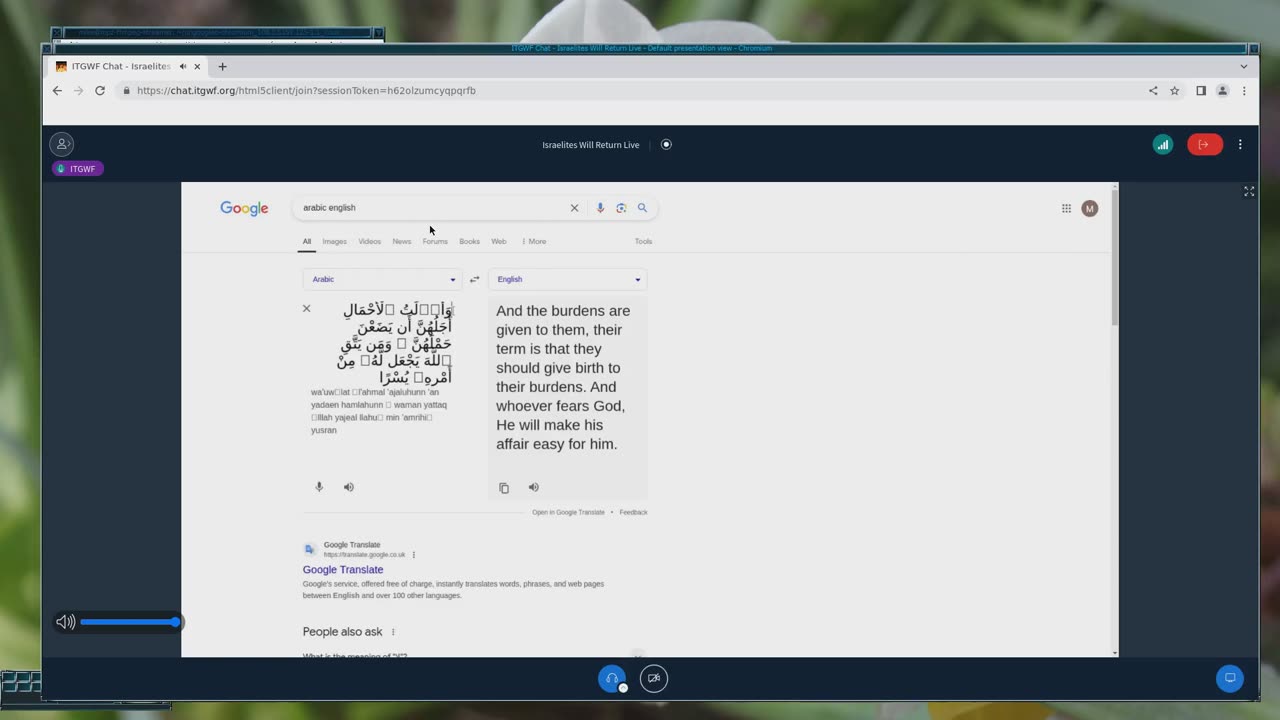This screenshot has height=720, width=1280.
Task: Swap the translation languages
Action: pyautogui.click(x=475, y=279)
